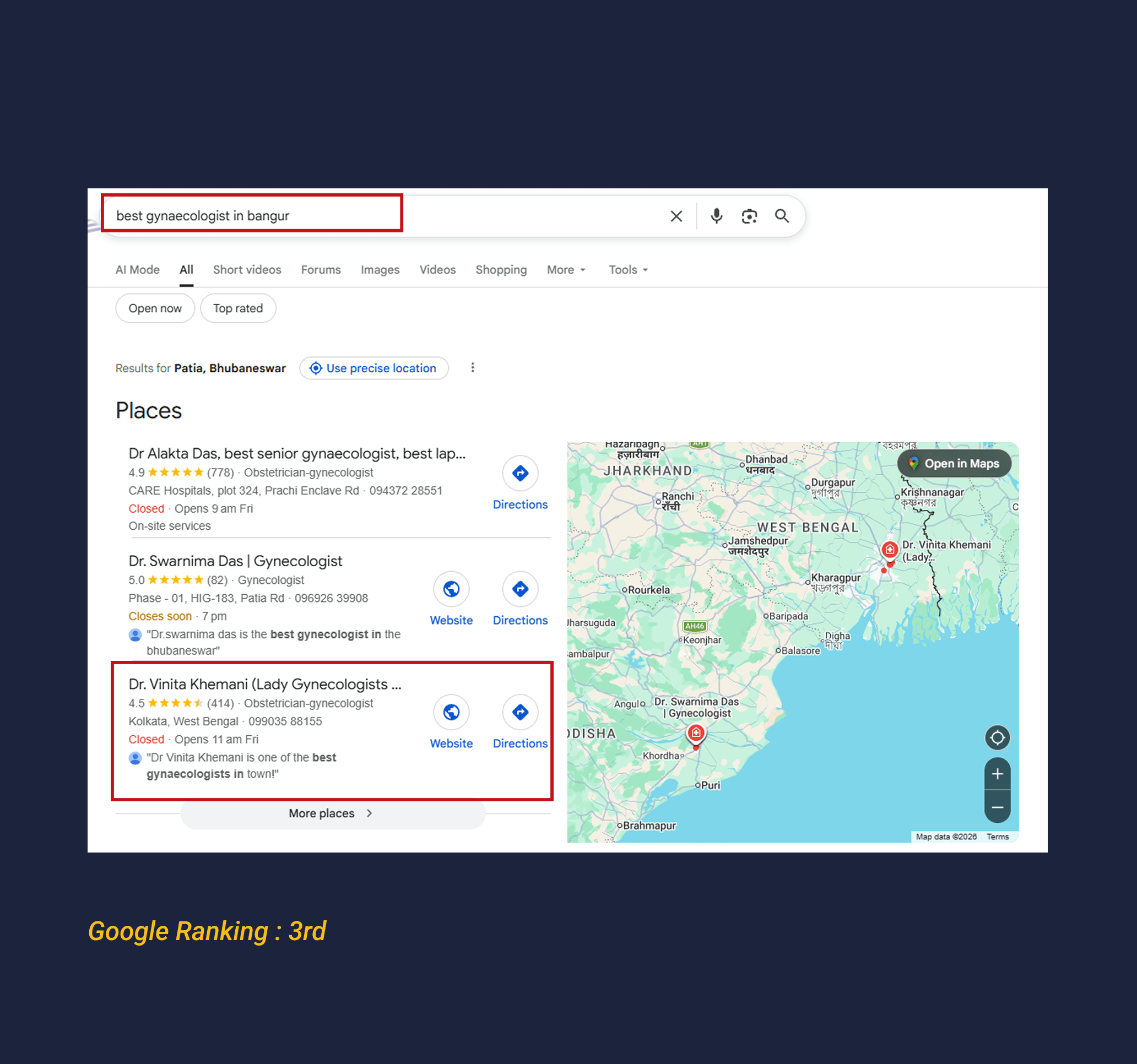
Task: Clear the search box with X icon
Action: 676,216
